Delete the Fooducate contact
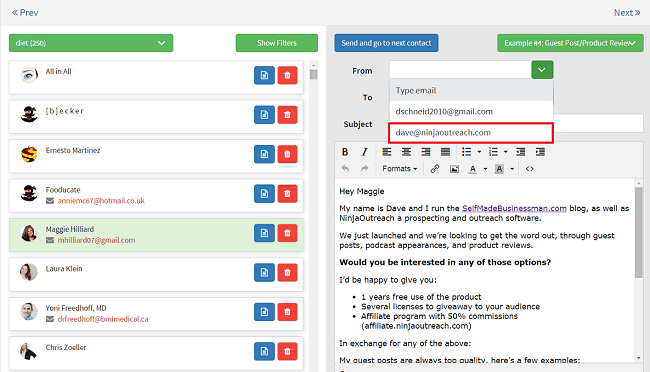The image size is (650, 372). click(287, 194)
